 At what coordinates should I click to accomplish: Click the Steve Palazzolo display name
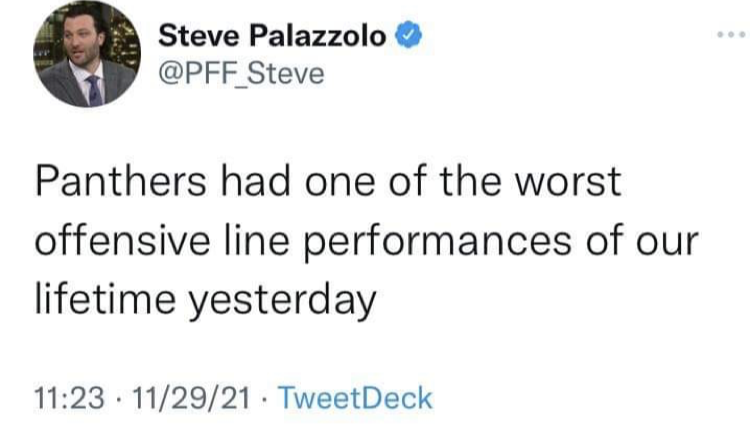pos(272,39)
